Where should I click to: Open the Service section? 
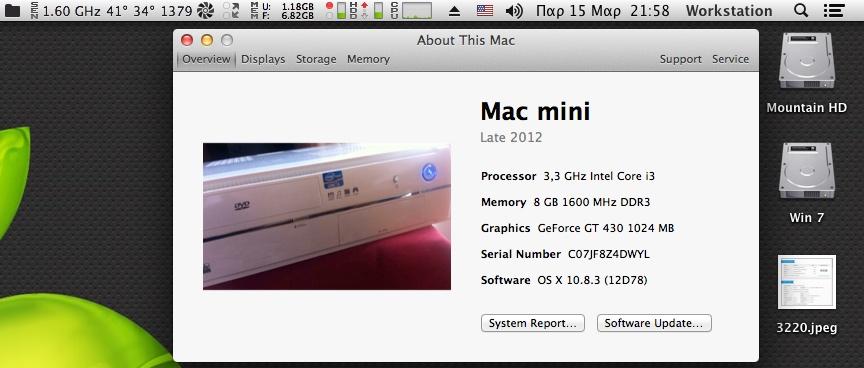coord(730,59)
